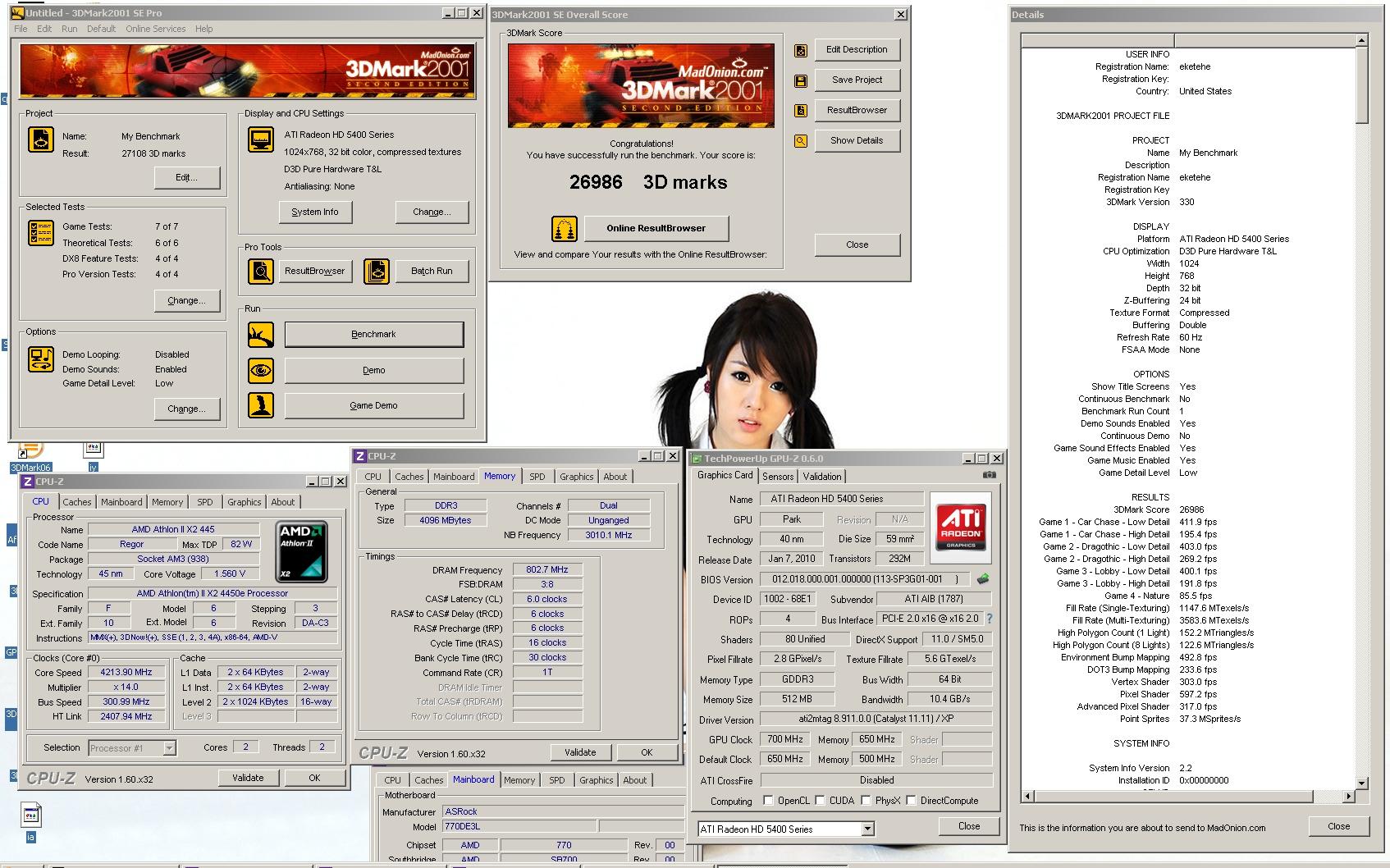Click the ATI Radeon logo in GPU-Z
The image size is (1390, 868).
(x=961, y=526)
